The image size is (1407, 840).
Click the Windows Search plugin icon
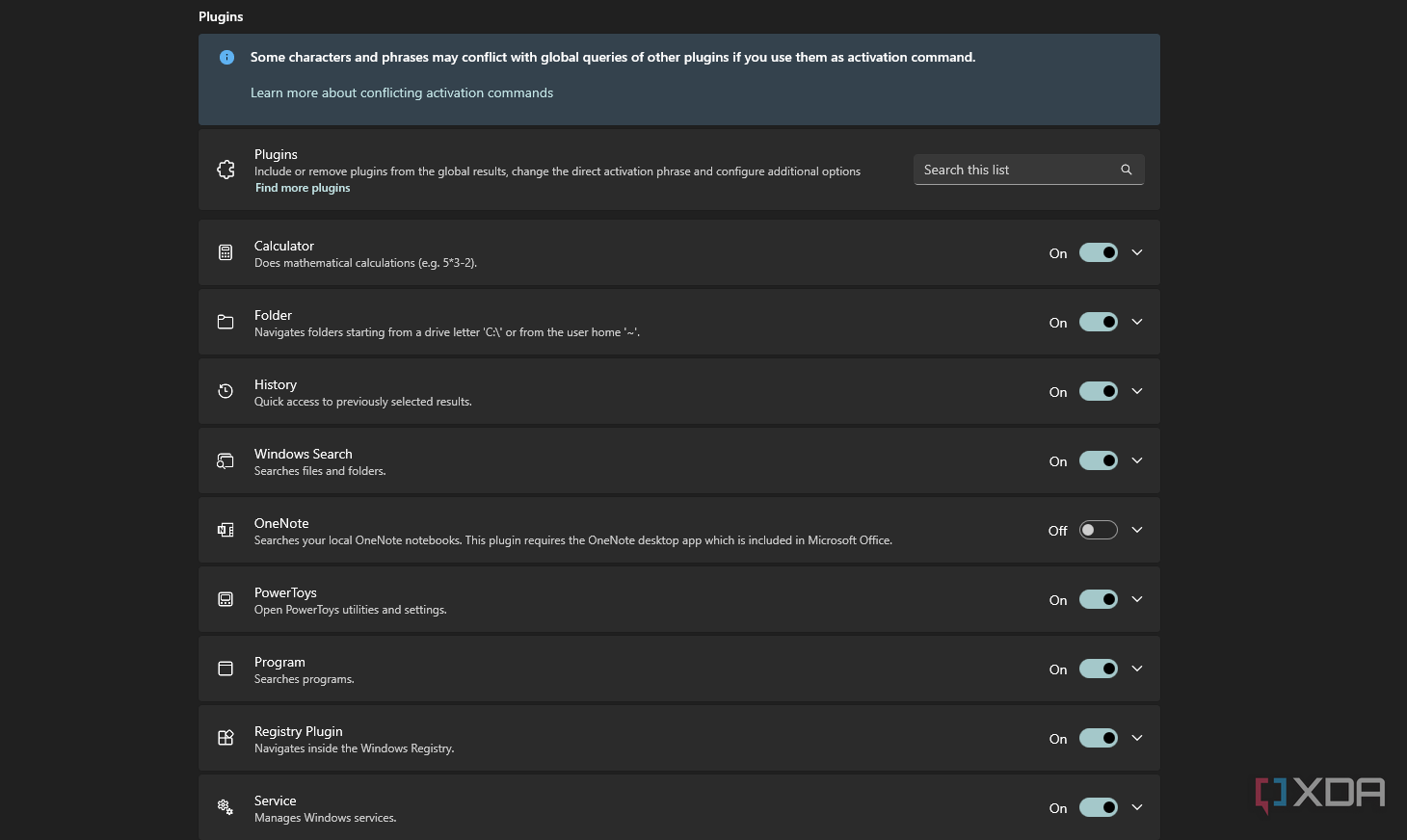coord(226,460)
